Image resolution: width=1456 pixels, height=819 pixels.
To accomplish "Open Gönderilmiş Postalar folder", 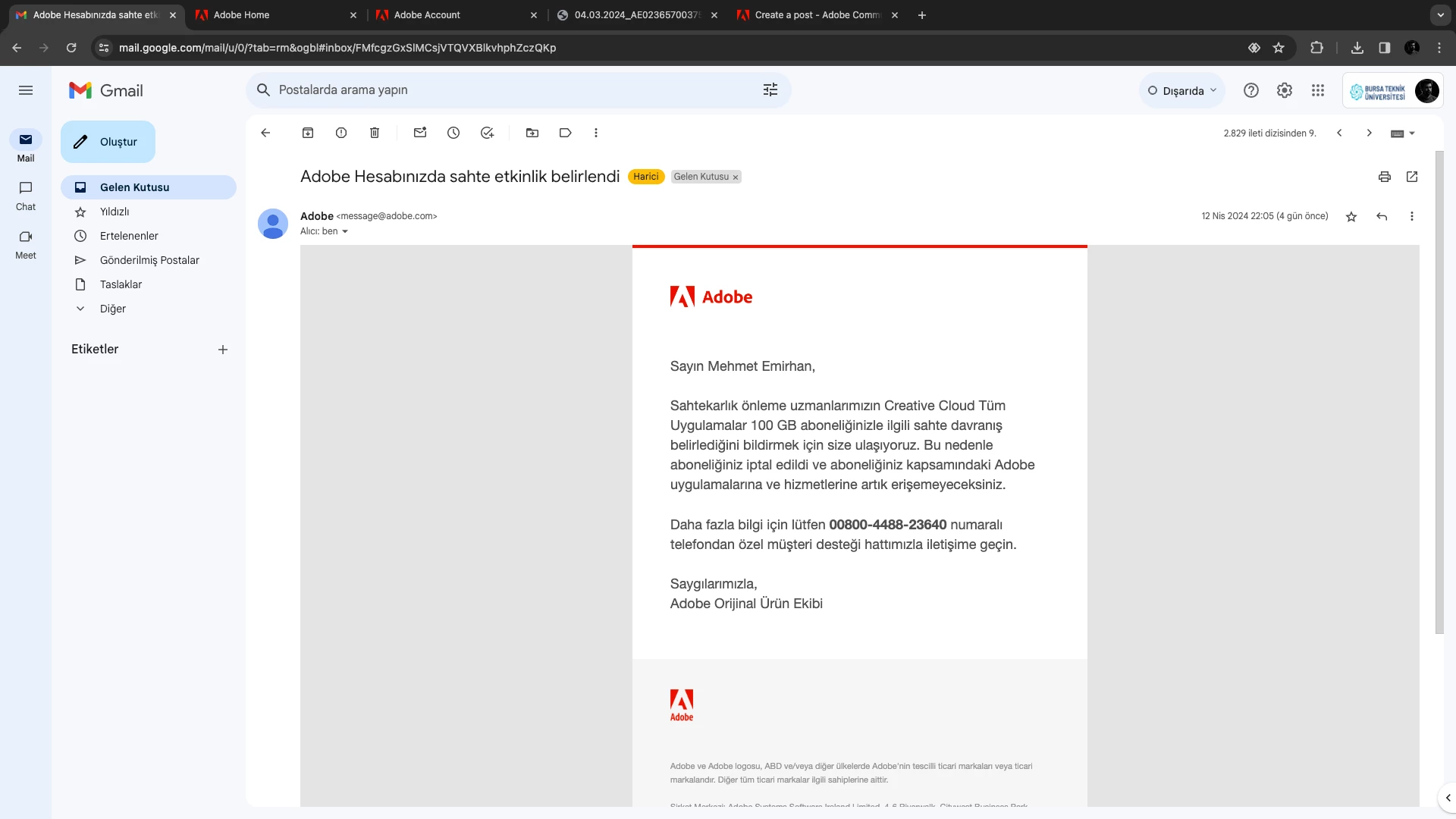I will tap(149, 260).
